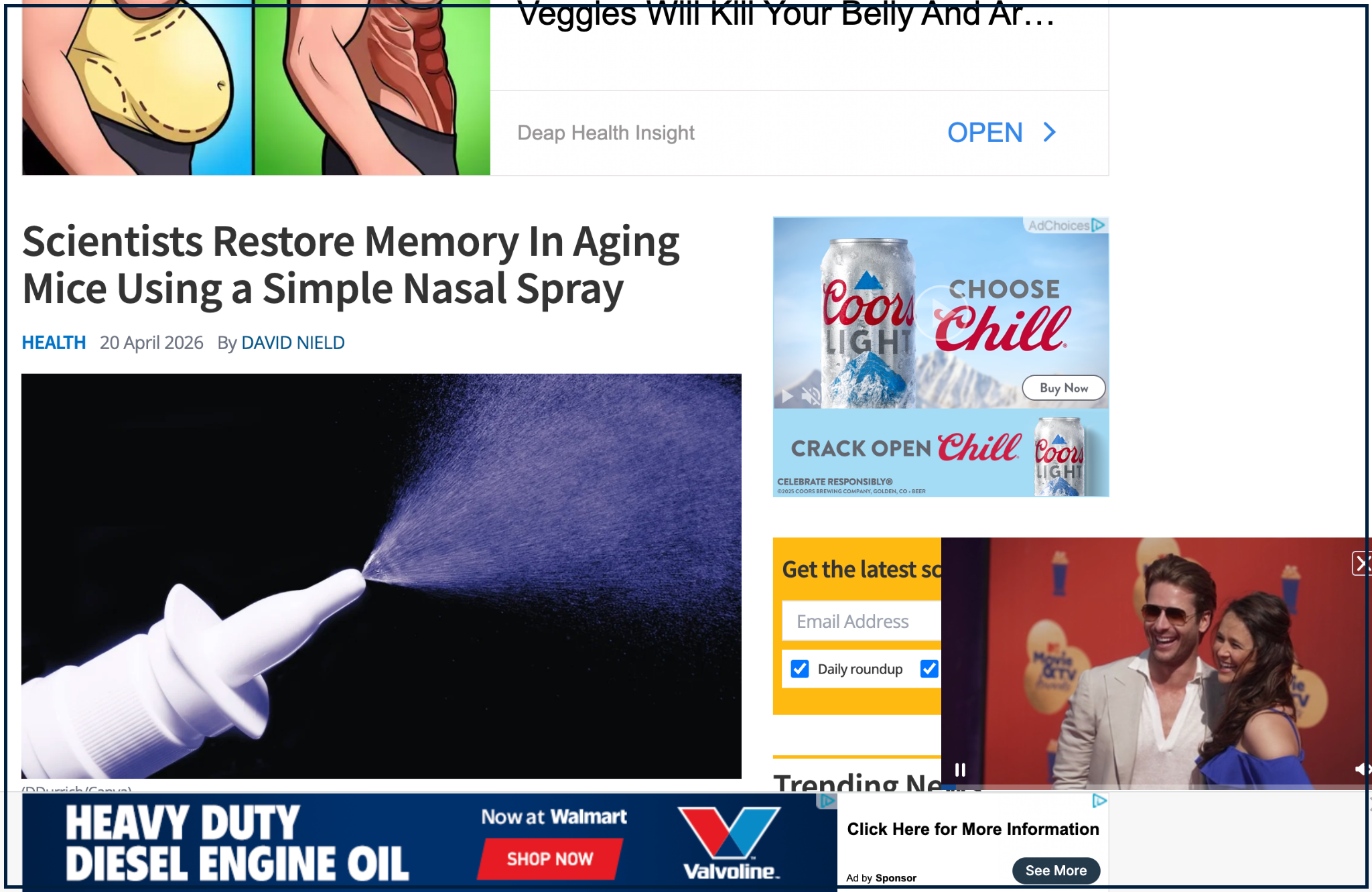Close the floating video overlay
1372x892 pixels.
[1361, 563]
